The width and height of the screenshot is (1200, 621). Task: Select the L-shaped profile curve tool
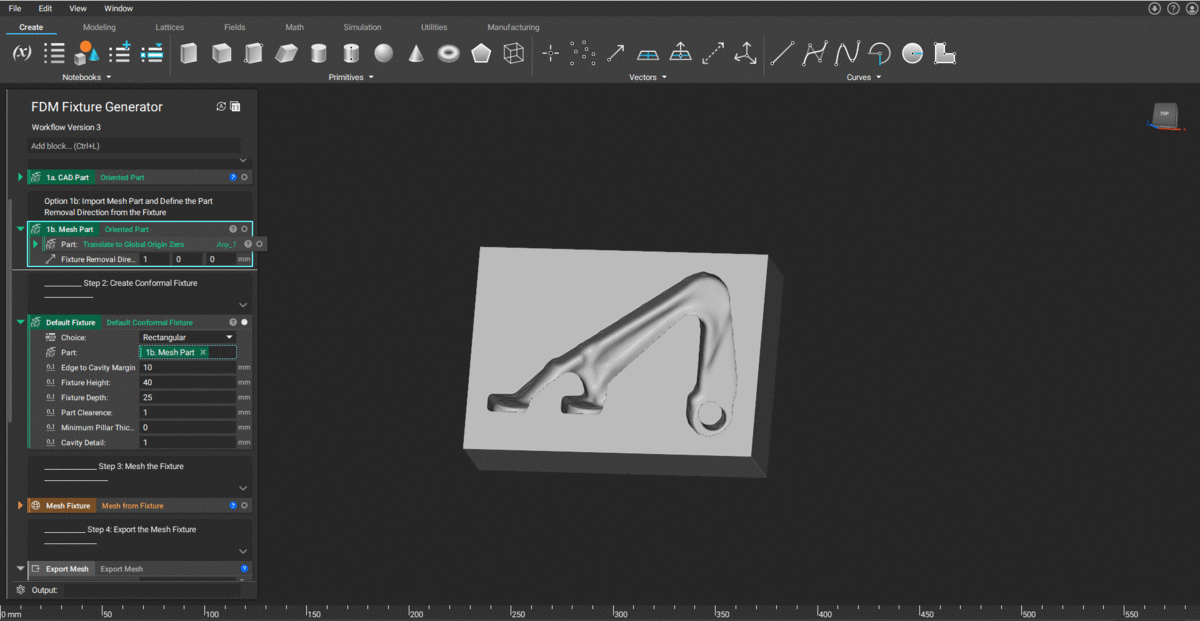tap(945, 53)
